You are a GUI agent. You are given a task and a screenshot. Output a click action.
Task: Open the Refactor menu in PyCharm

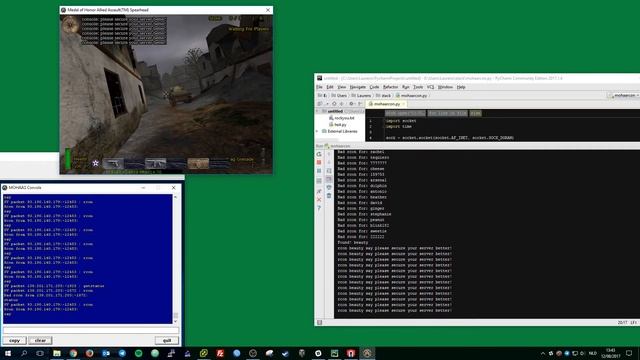390,87
